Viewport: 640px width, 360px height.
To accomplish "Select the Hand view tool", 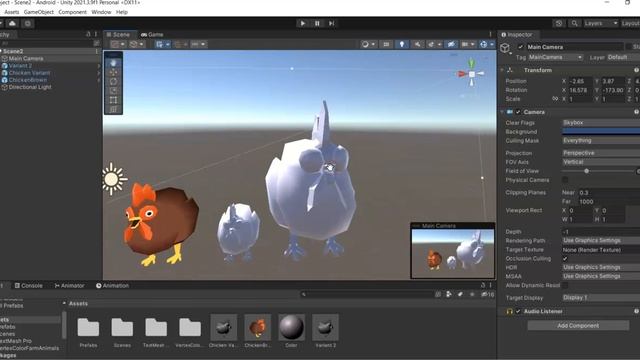I will pos(113,63).
